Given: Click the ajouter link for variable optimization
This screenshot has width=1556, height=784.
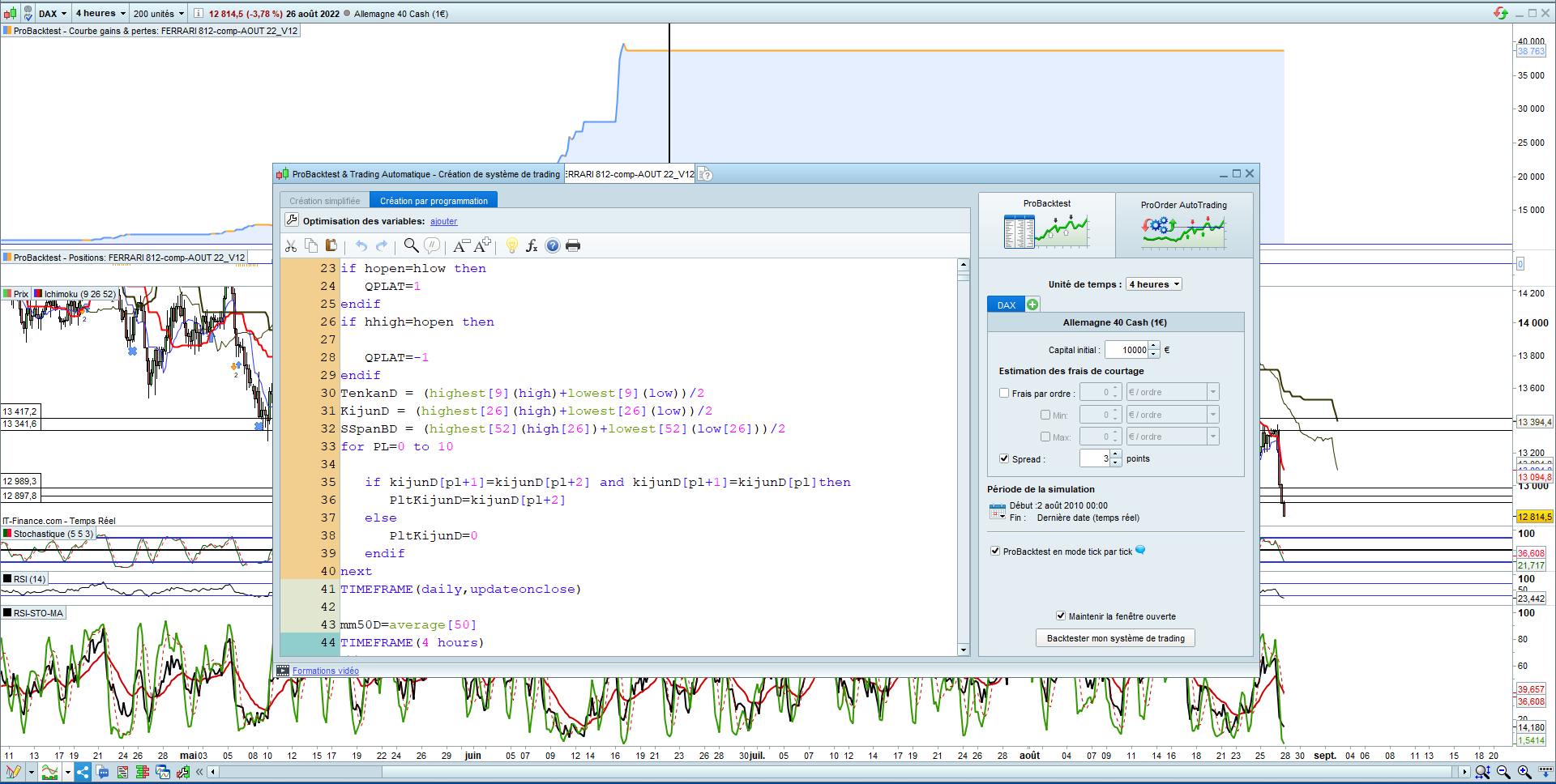Looking at the screenshot, I should click(443, 222).
